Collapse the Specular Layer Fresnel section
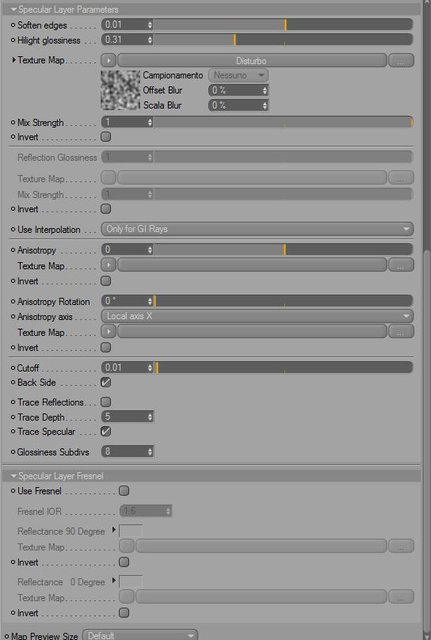431x640 pixels. point(14,476)
